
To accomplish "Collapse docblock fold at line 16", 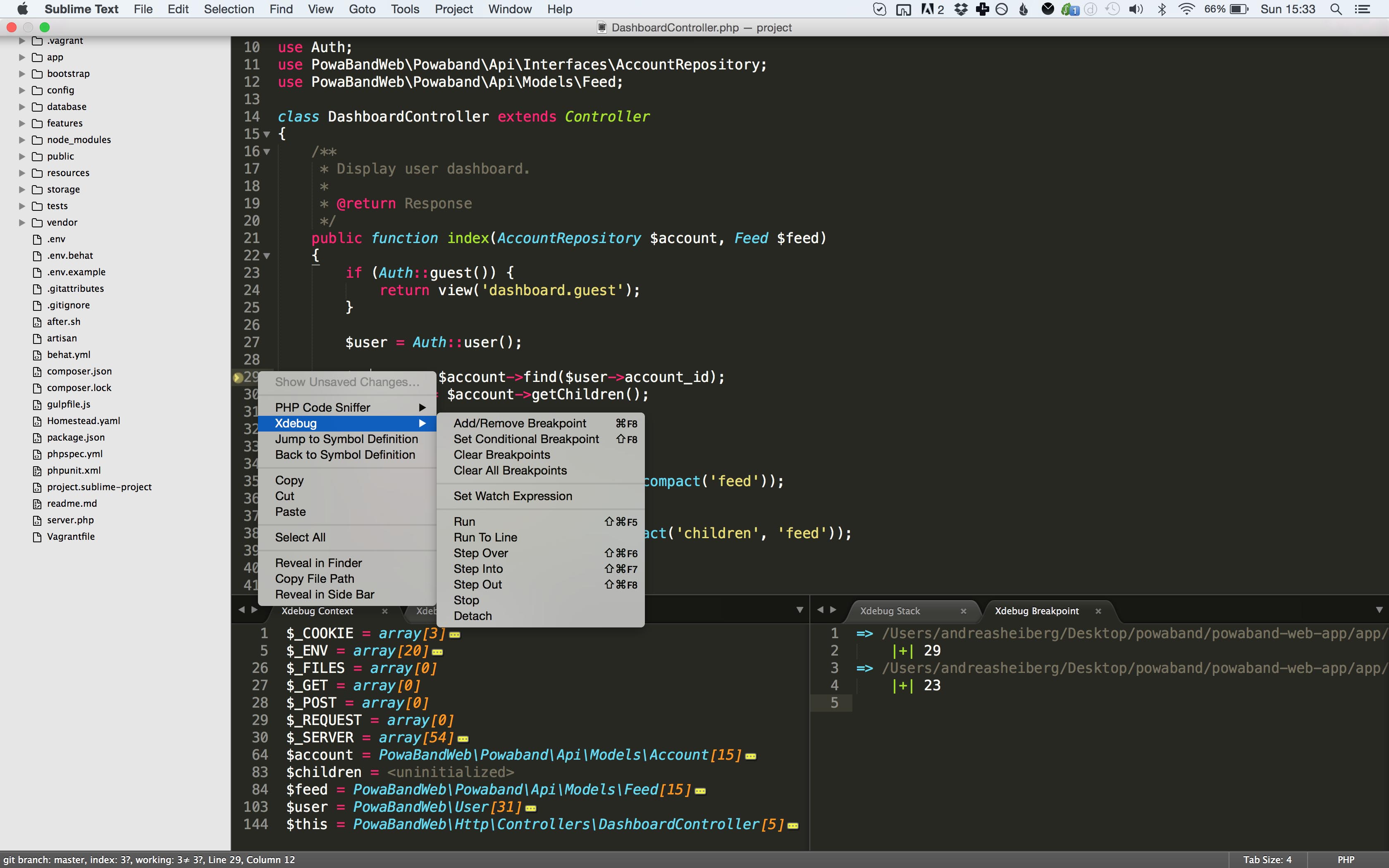I will coord(267,152).
